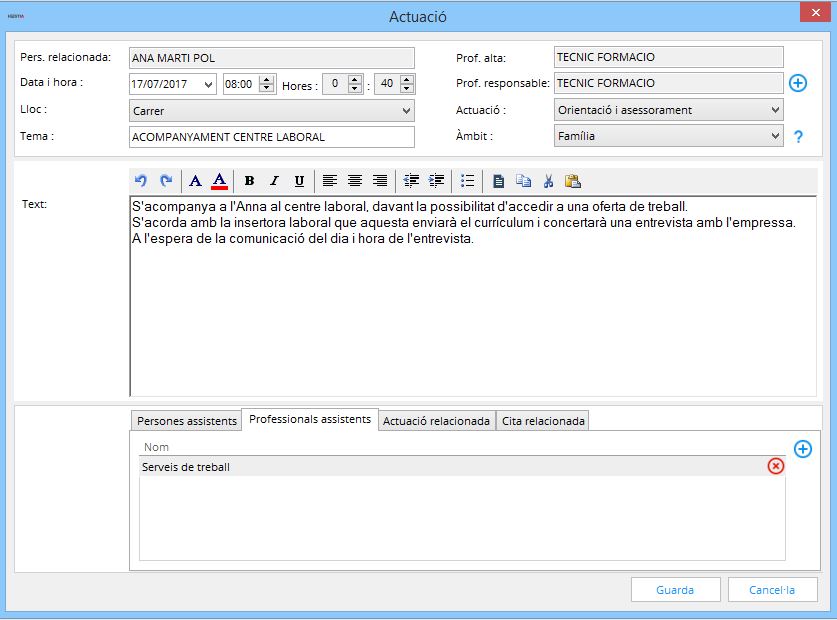Image resolution: width=837 pixels, height=620 pixels.
Task: Pick the red font color button
Action: [x=220, y=181]
